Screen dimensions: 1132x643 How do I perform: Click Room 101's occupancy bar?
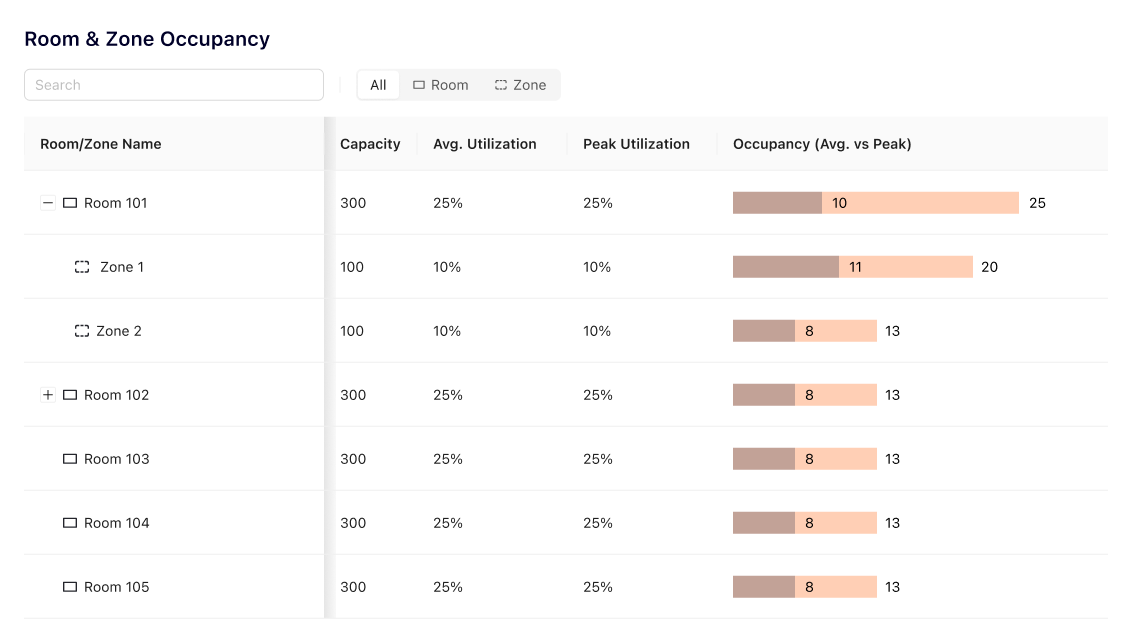tap(875, 203)
